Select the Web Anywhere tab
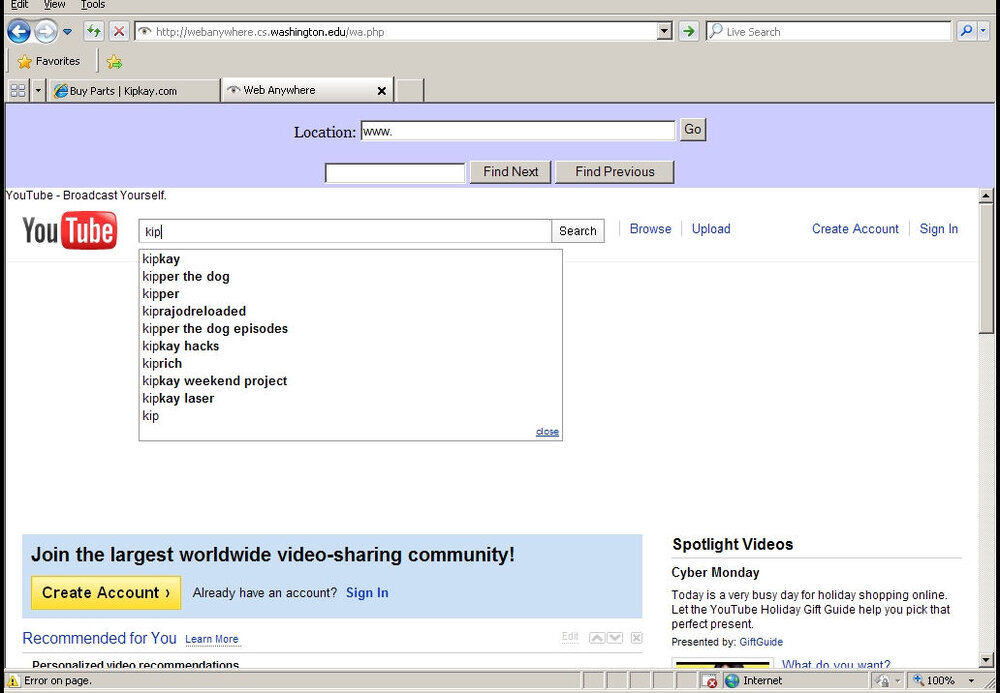 (x=300, y=90)
